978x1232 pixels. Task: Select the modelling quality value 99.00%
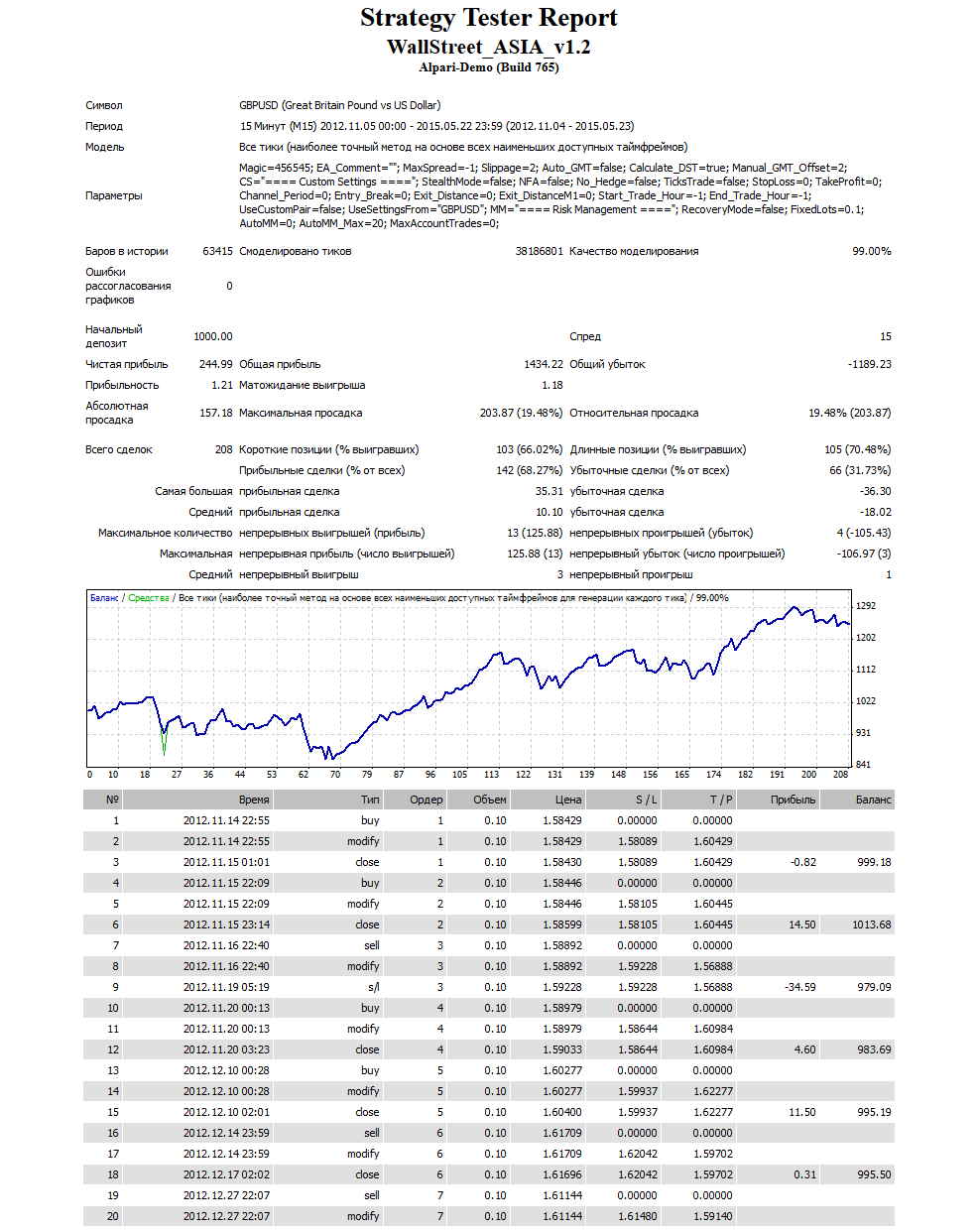[872, 251]
